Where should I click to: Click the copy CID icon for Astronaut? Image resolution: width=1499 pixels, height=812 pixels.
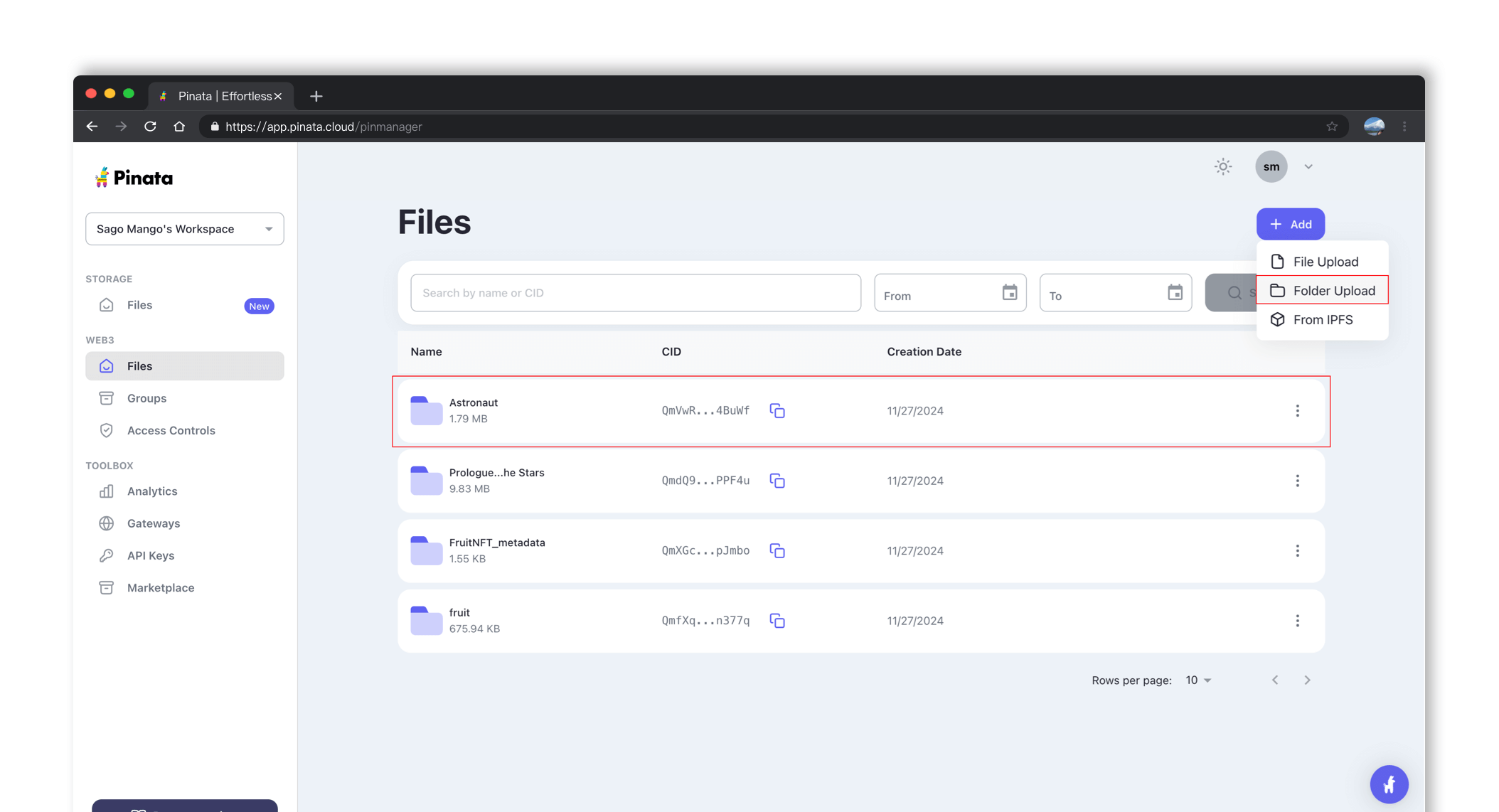coord(778,410)
